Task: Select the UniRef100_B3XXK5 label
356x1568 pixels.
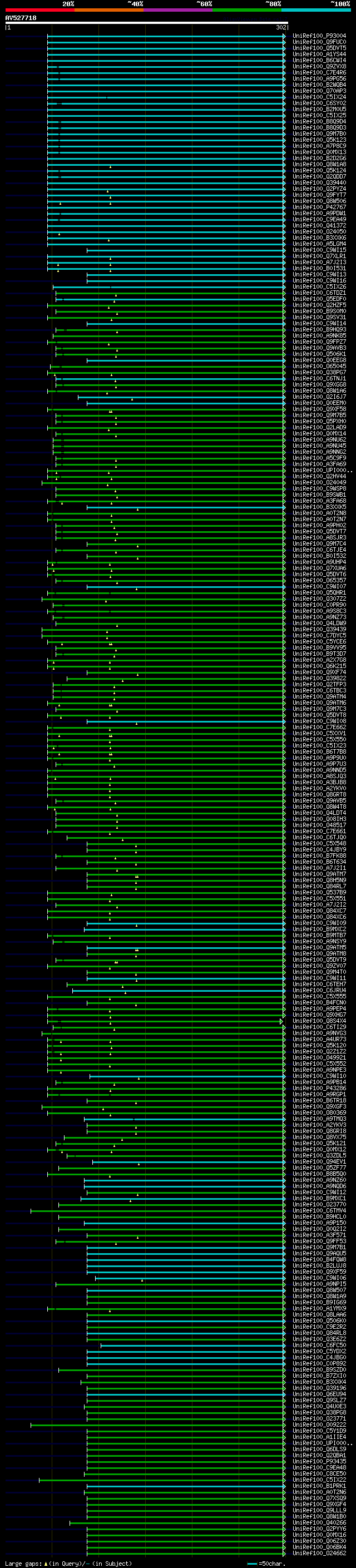Action: 319,507
